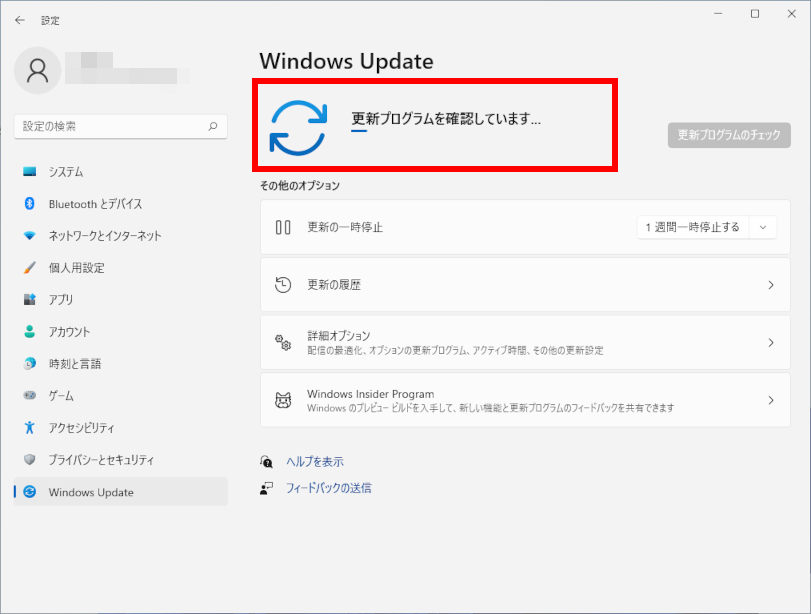The width and height of the screenshot is (811, 614).
Task: Open the ヘルプを表示 link
Action: click(x=314, y=462)
